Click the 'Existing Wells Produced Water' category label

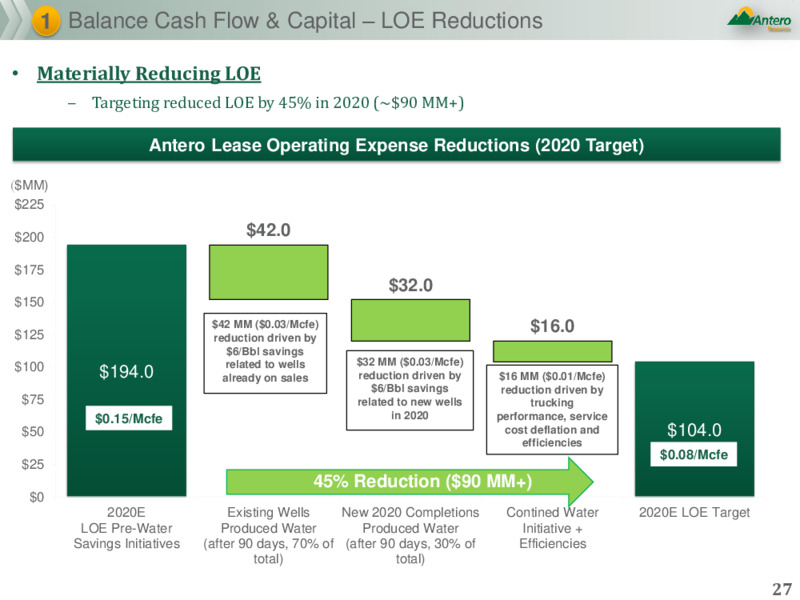[268, 536]
